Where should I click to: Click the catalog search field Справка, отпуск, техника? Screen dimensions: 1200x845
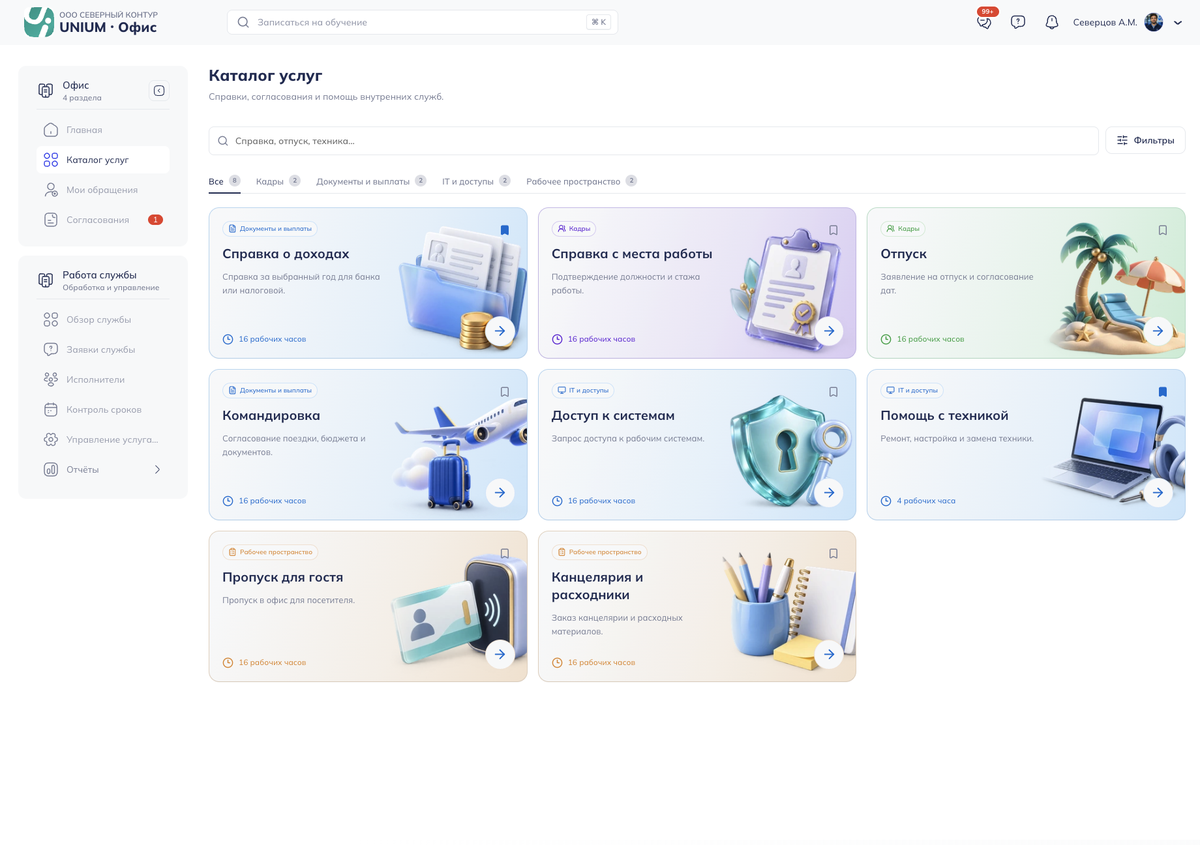(x=653, y=141)
